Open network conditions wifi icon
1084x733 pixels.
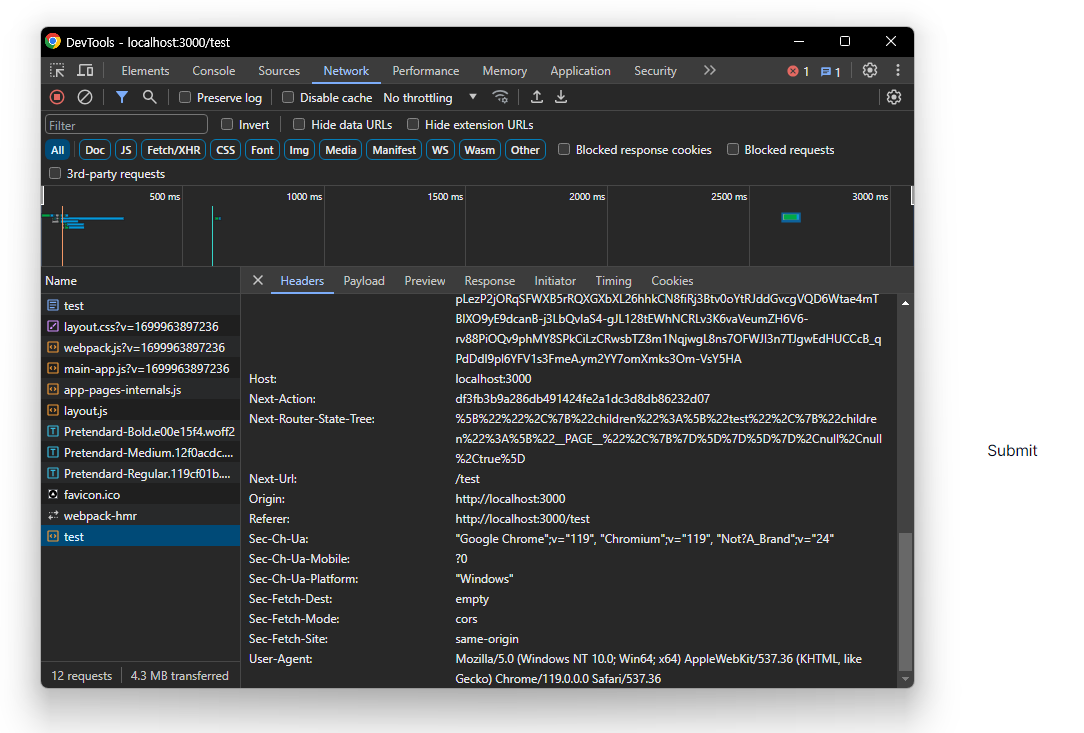tap(501, 98)
